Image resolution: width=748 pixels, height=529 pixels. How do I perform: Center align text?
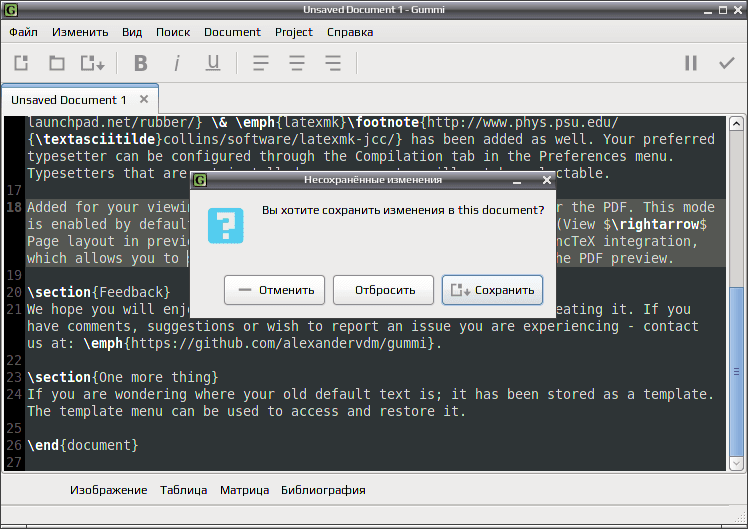click(297, 63)
